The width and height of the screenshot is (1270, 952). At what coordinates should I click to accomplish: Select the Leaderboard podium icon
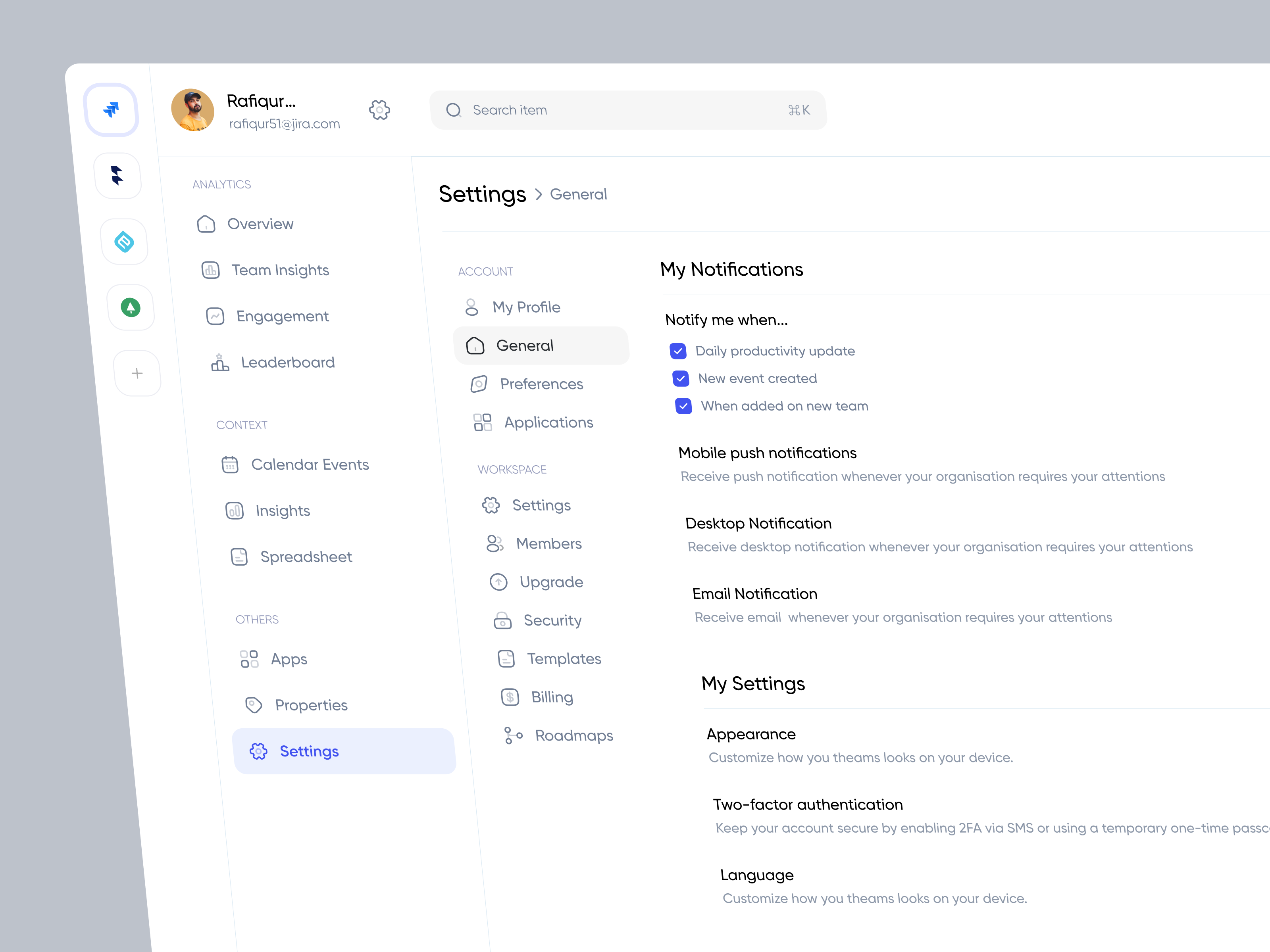(x=220, y=362)
